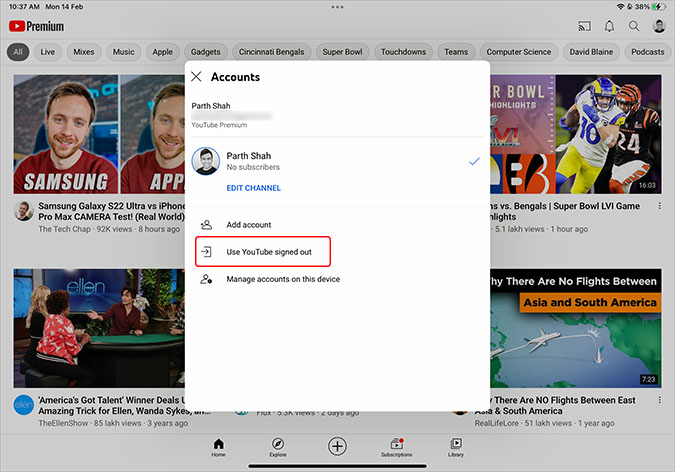Open options for Super Bowl LVI video
The width and height of the screenshot is (675, 472).
[x=660, y=206]
